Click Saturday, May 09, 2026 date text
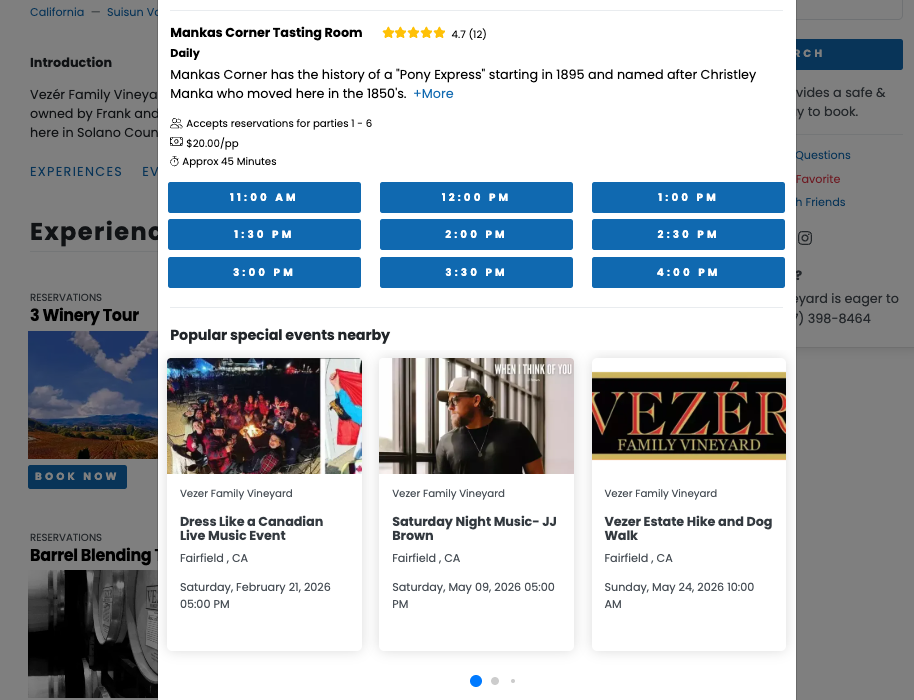The height and width of the screenshot is (700, 914). click(473, 595)
